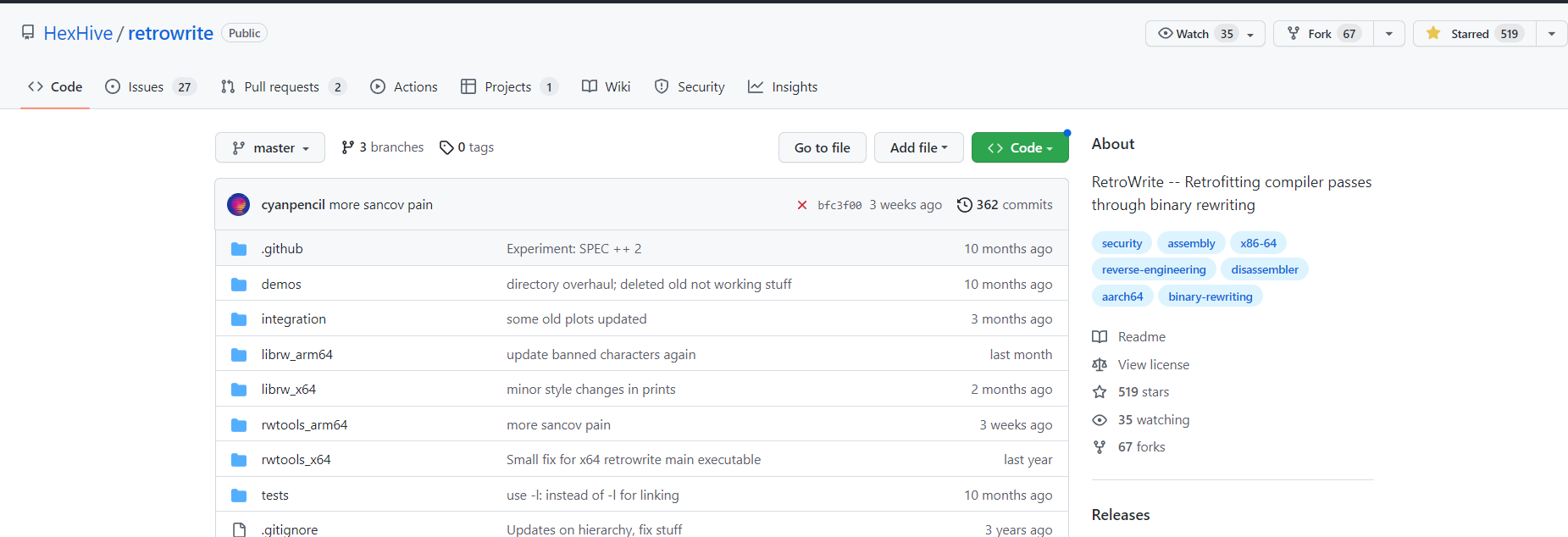Select the reverse-engineering topic tag
The height and width of the screenshot is (537, 1568).
pyautogui.click(x=1154, y=269)
